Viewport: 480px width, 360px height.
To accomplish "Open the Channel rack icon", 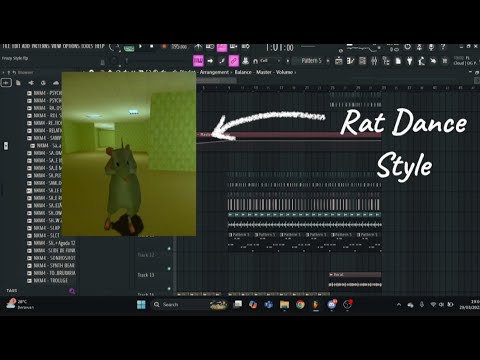I will tap(362, 61).
